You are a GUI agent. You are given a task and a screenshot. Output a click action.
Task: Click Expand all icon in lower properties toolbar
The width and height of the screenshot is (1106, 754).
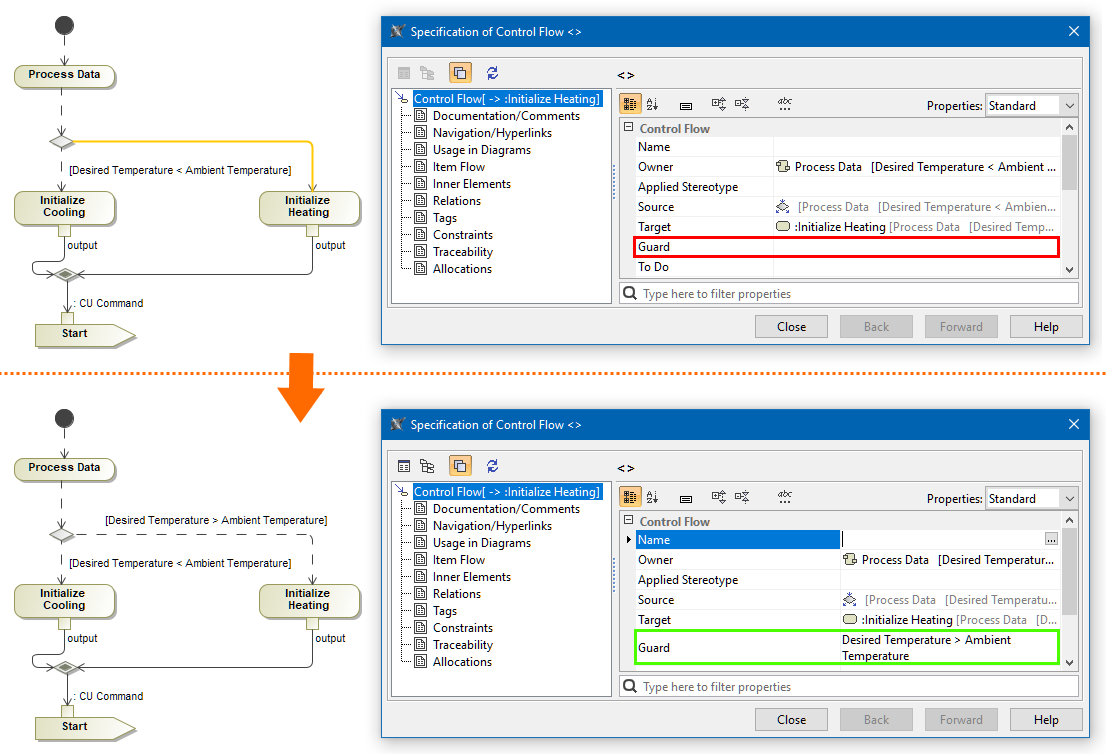tap(718, 497)
